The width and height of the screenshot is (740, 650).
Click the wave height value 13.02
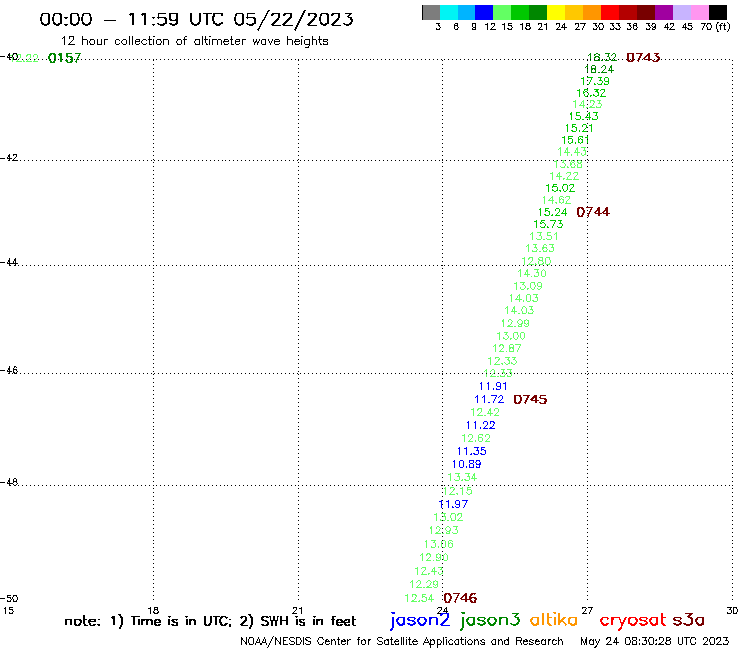click(x=448, y=517)
